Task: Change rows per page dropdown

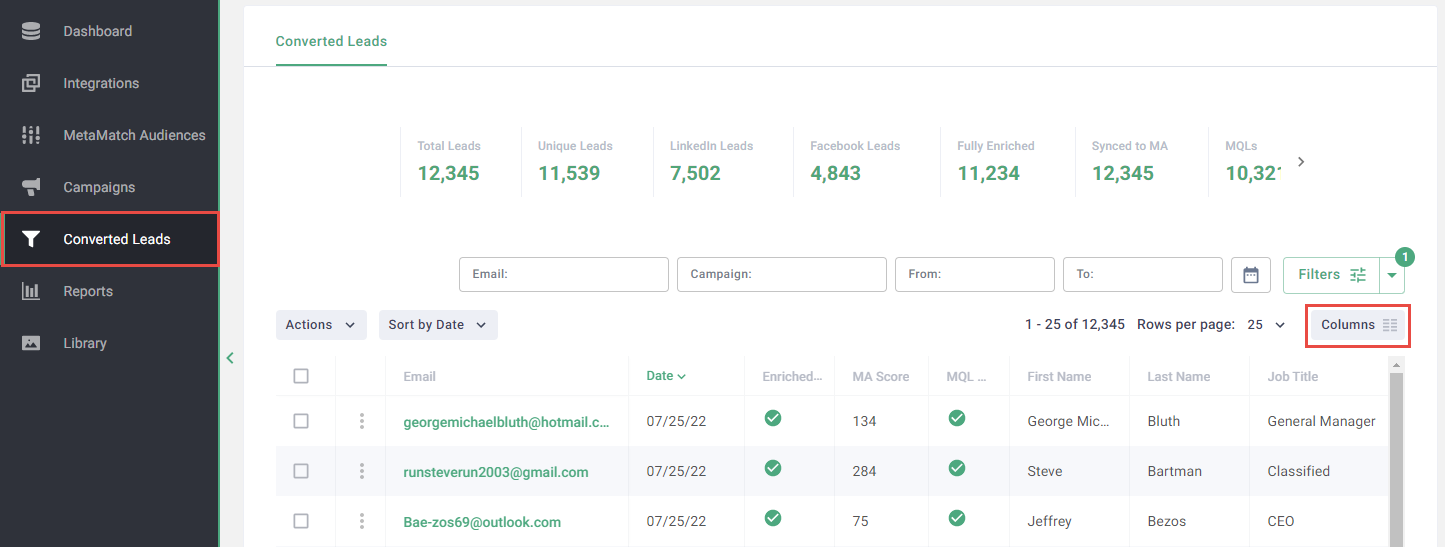Action: [x=1266, y=325]
